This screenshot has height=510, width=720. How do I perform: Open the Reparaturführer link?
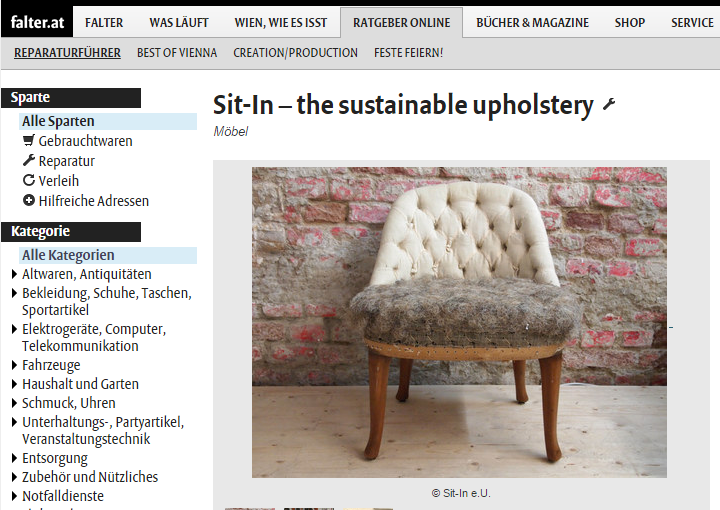pyautogui.click(x=68, y=53)
